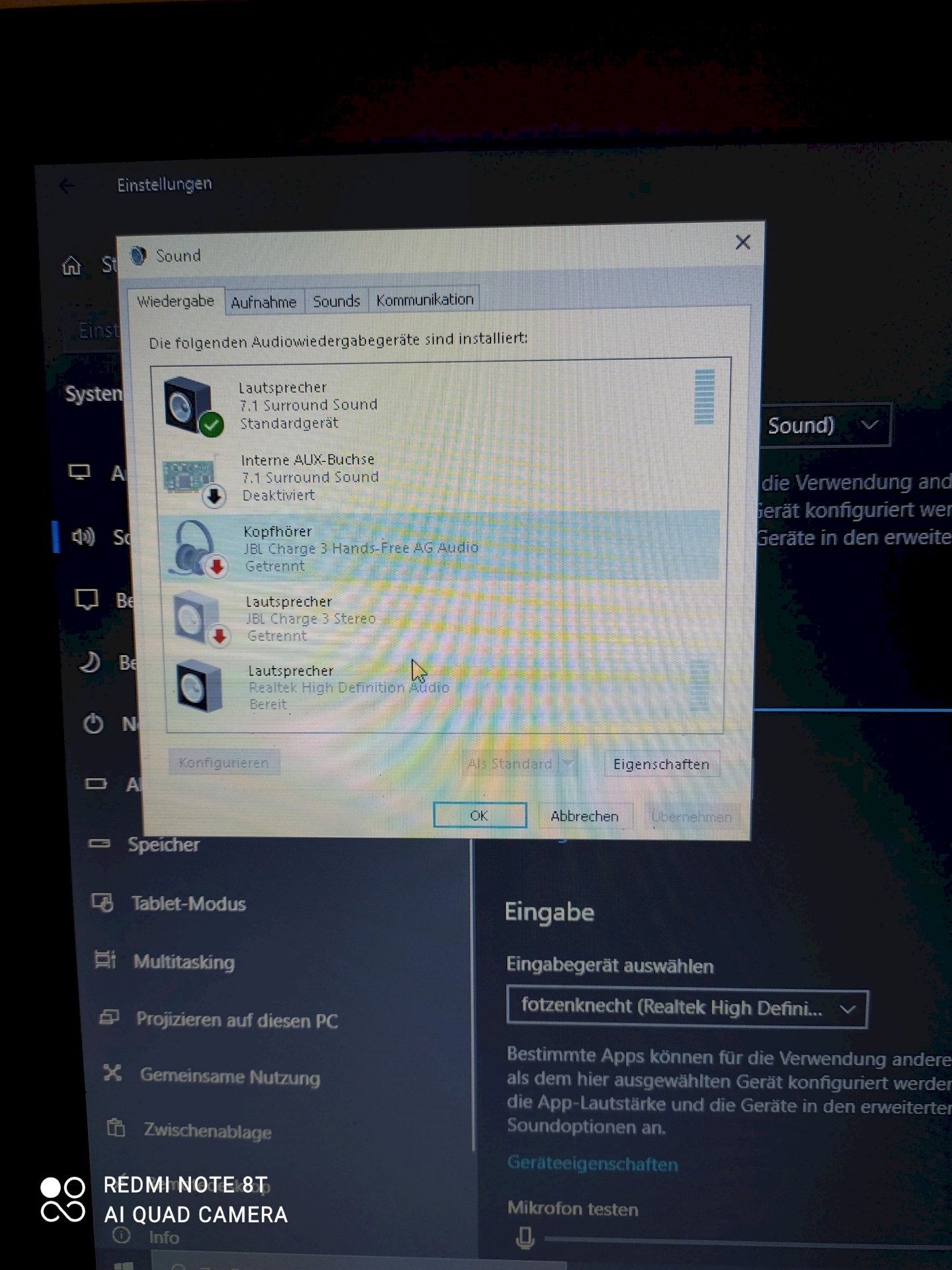Select the Kopfhörer JBL Charge 3 headset icon

196,548
